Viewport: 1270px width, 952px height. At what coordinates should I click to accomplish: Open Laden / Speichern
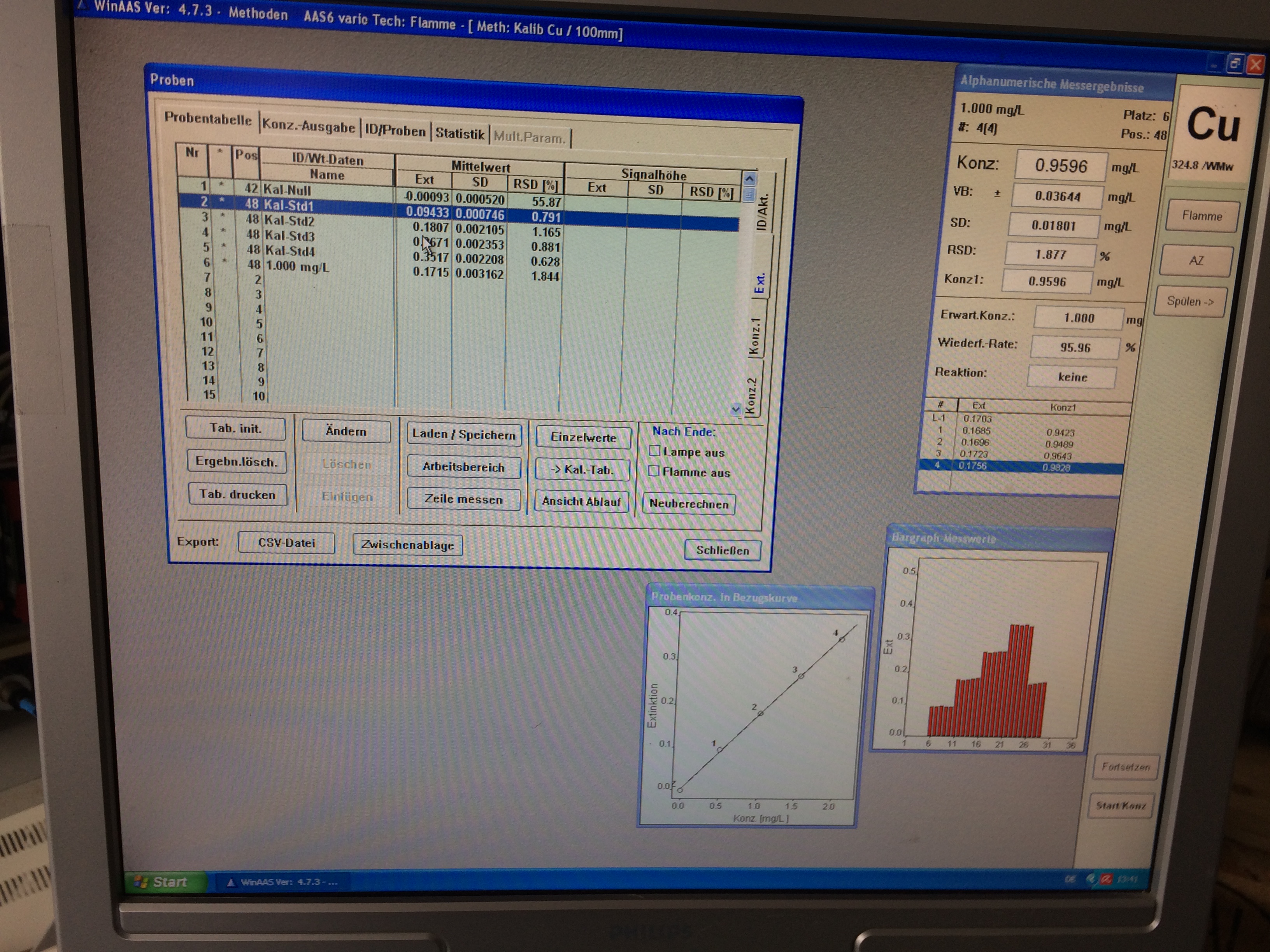pyautogui.click(x=464, y=434)
